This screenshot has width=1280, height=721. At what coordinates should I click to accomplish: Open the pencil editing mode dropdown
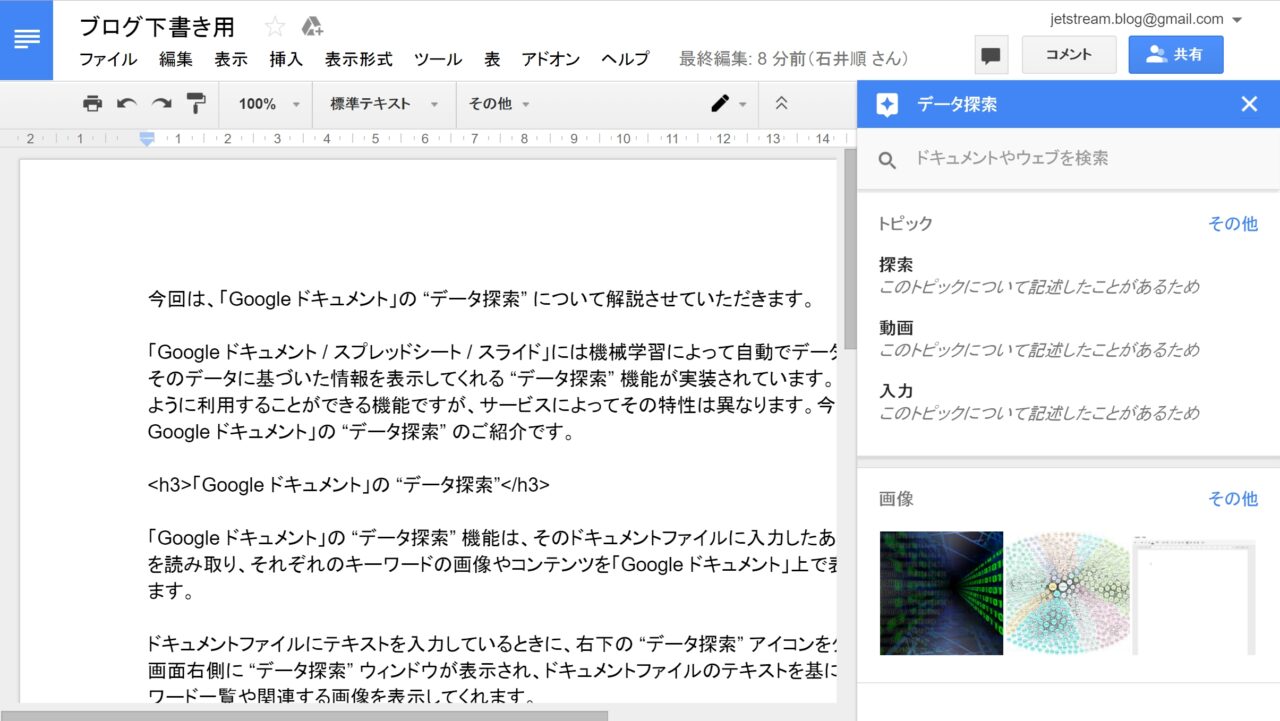tap(728, 104)
